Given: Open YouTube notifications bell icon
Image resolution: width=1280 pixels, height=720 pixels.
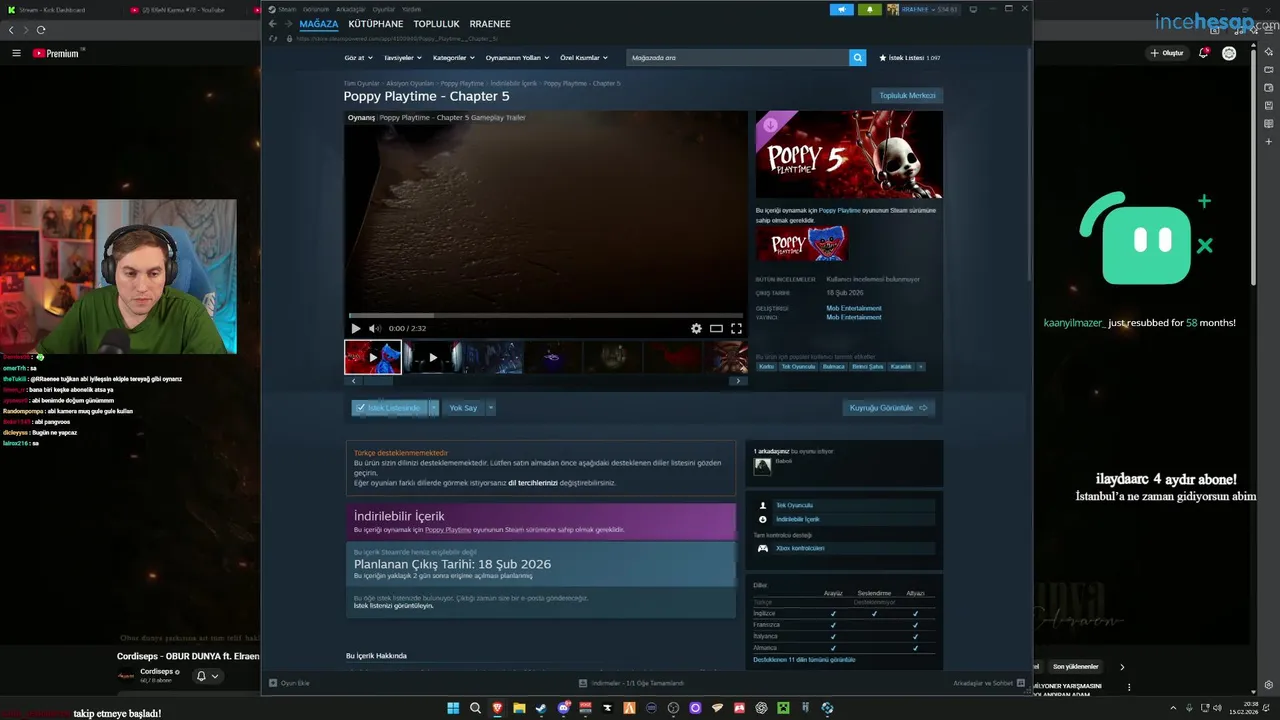Looking at the screenshot, I should tap(1204, 53).
